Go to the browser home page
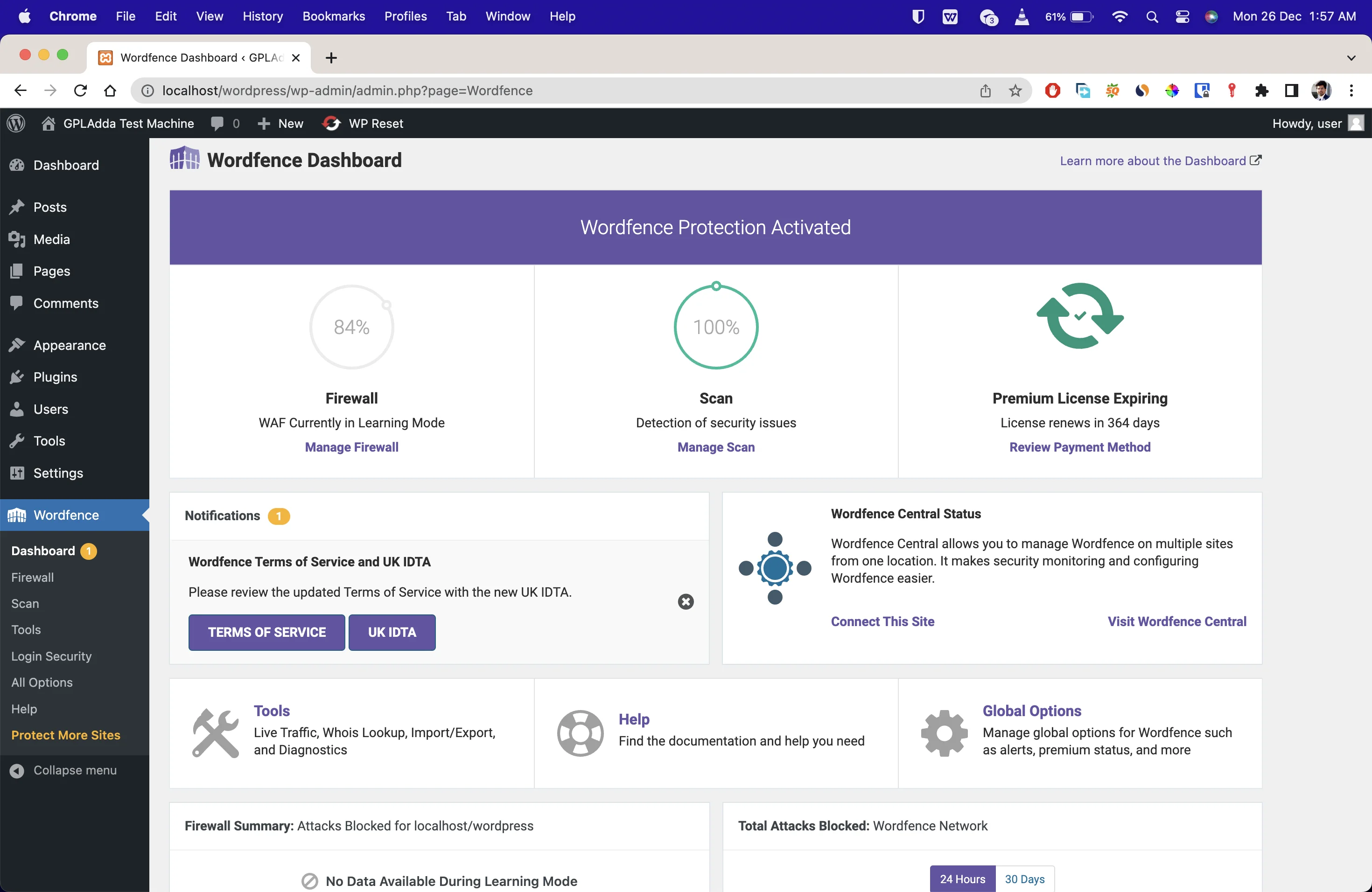Screen dimensions: 1372x892 click(x=110, y=91)
